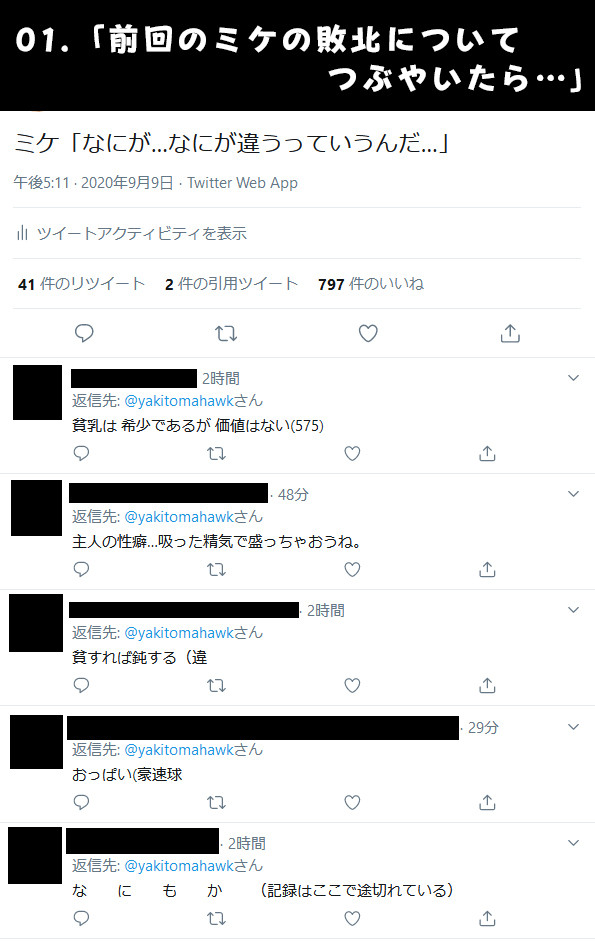Retweet the main ミケ tweet
595x947 pixels.
click(226, 333)
